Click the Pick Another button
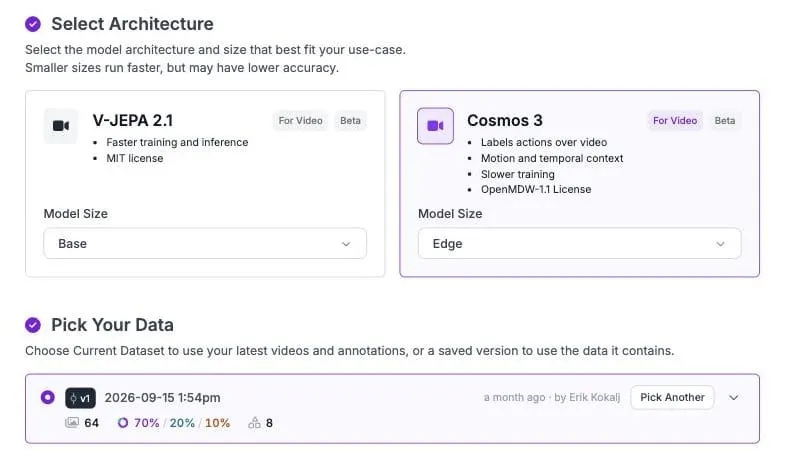Screen dimensions: 785x450 672,397
